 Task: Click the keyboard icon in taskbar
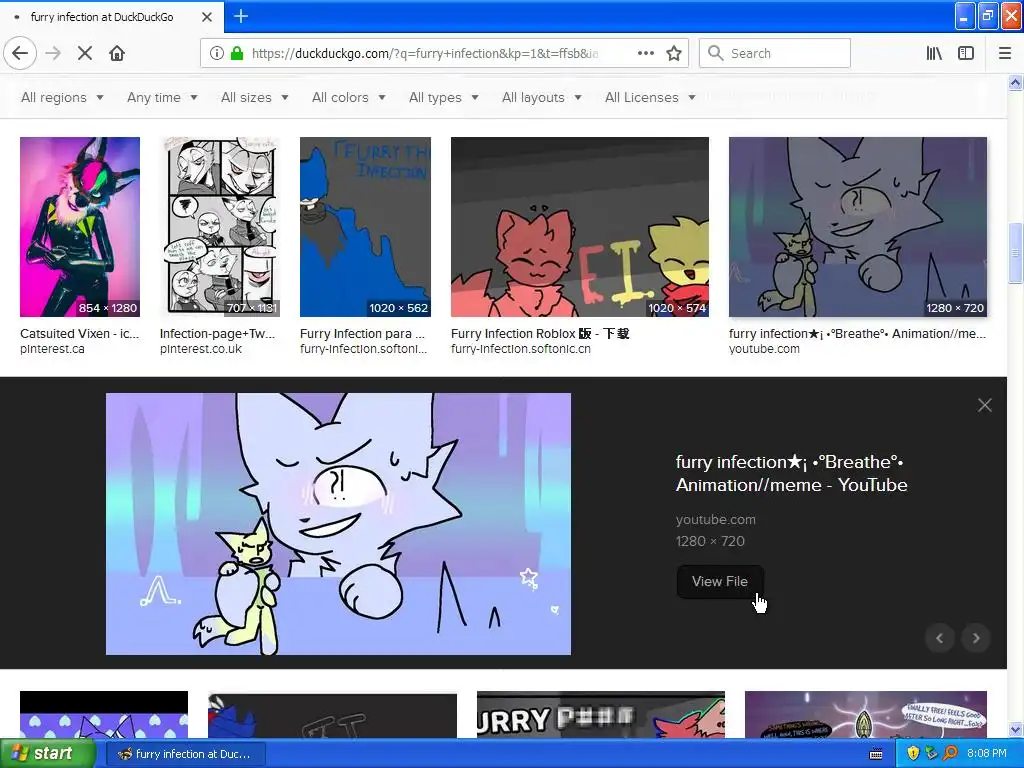pyautogui.click(x=876, y=754)
